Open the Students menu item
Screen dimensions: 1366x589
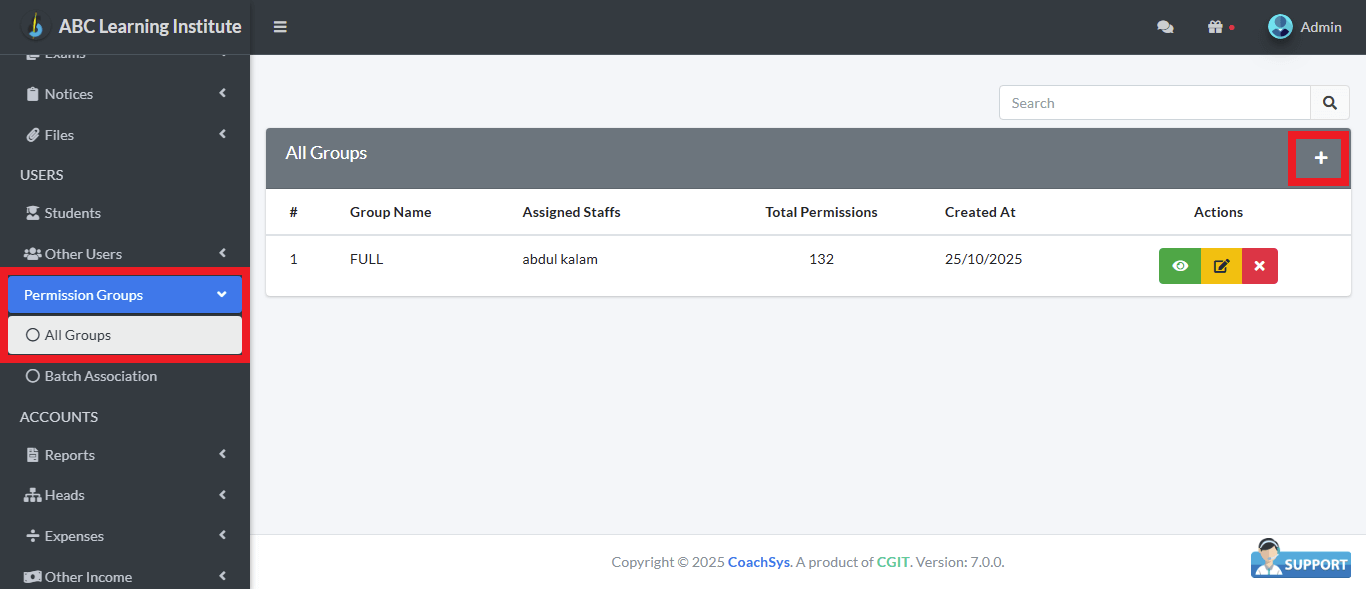point(72,213)
